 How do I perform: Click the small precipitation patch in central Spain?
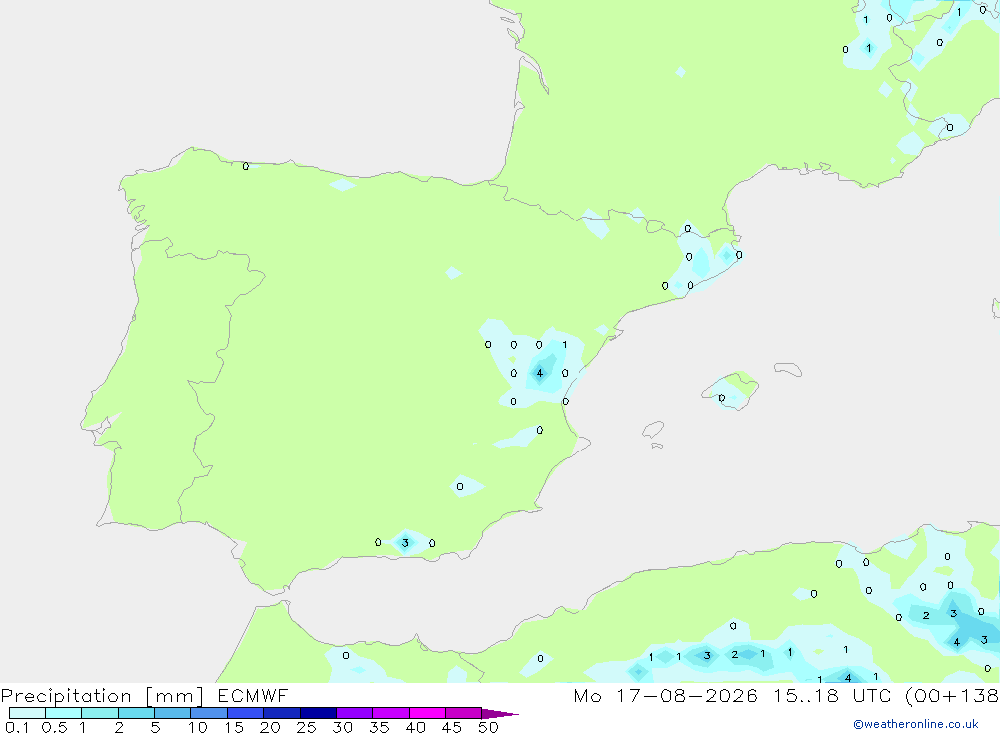click(453, 273)
